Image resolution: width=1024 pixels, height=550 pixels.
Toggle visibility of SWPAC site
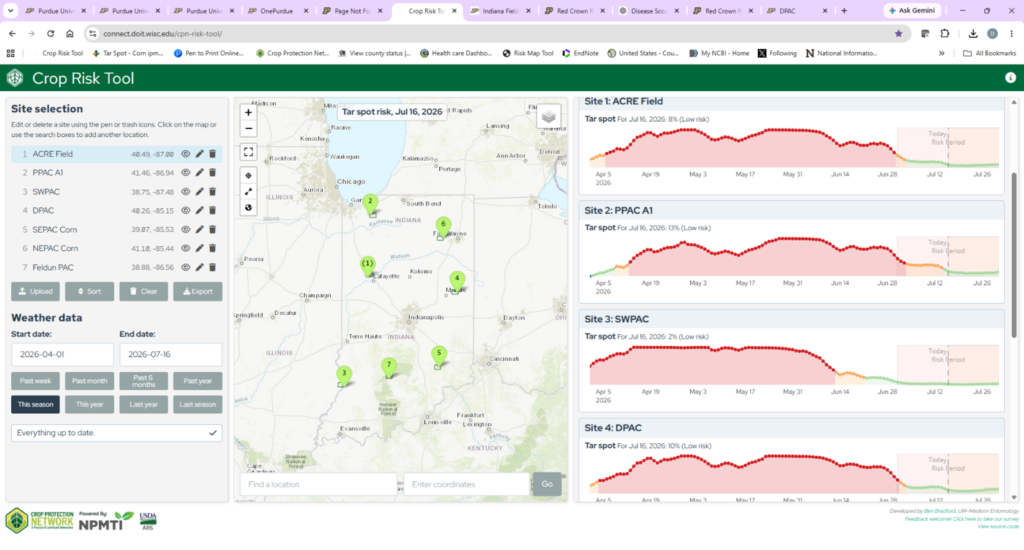[x=185, y=192]
